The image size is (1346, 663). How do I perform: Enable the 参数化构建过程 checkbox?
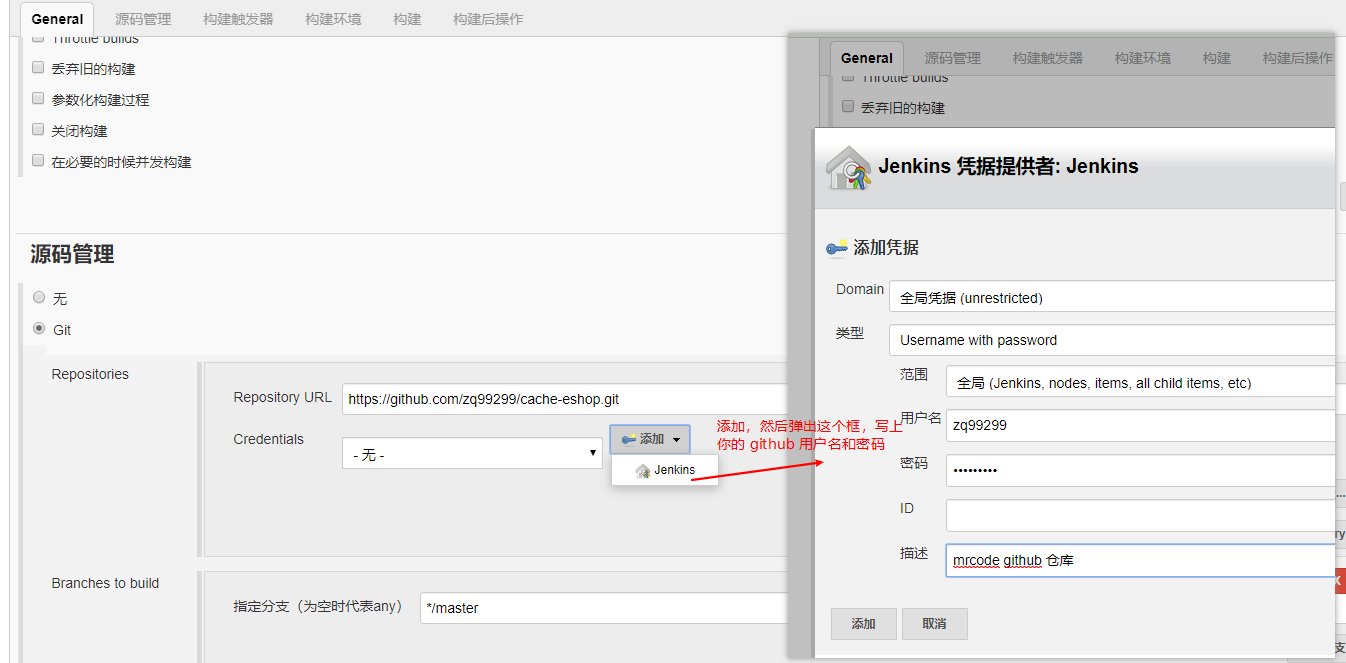[38, 99]
